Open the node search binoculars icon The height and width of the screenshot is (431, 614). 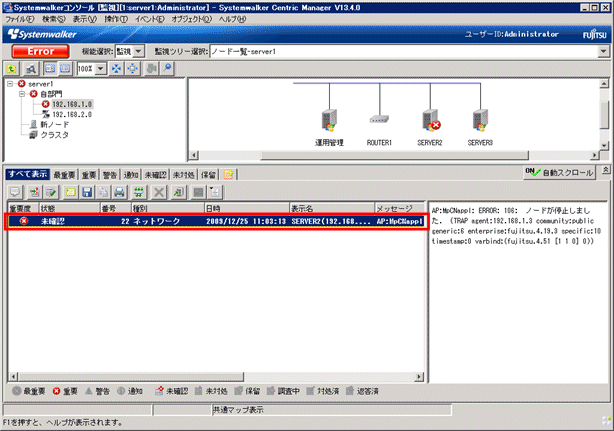(31, 69)
